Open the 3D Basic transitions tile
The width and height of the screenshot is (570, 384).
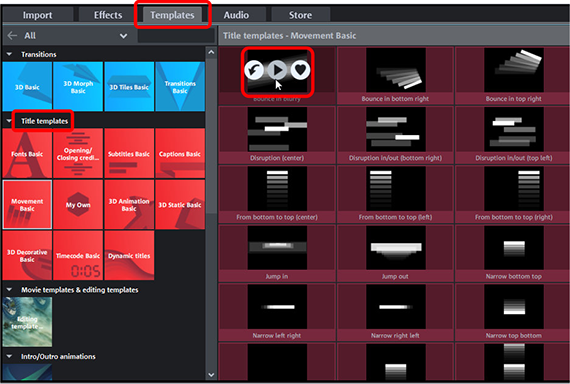tap(27, 87)
